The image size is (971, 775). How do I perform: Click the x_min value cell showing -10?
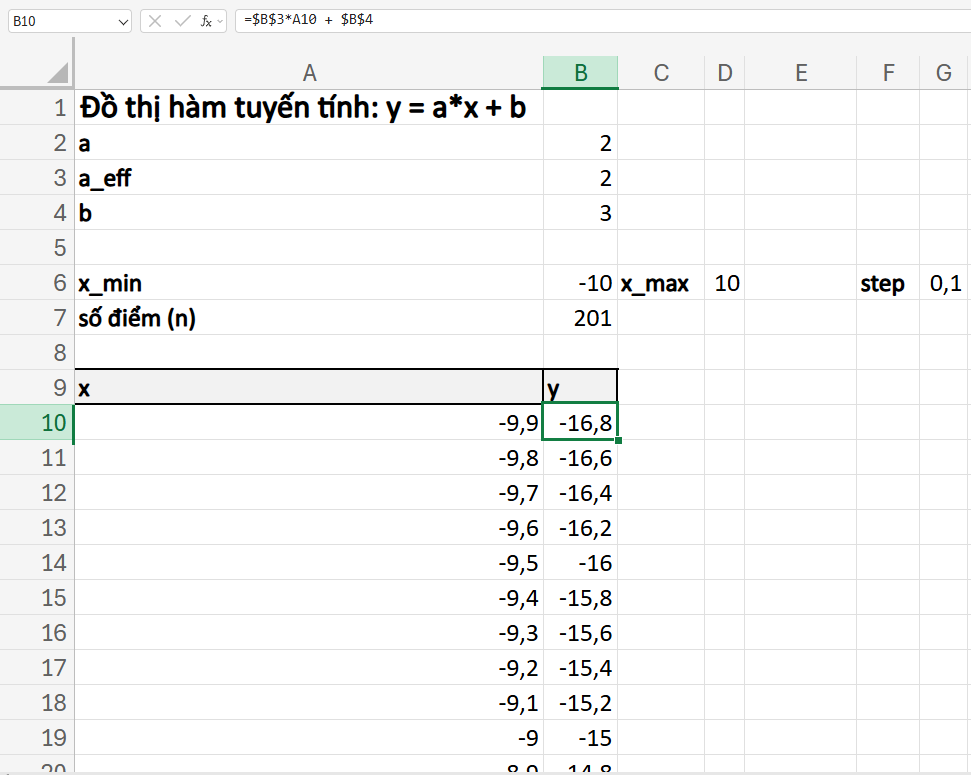click(579, 283)
